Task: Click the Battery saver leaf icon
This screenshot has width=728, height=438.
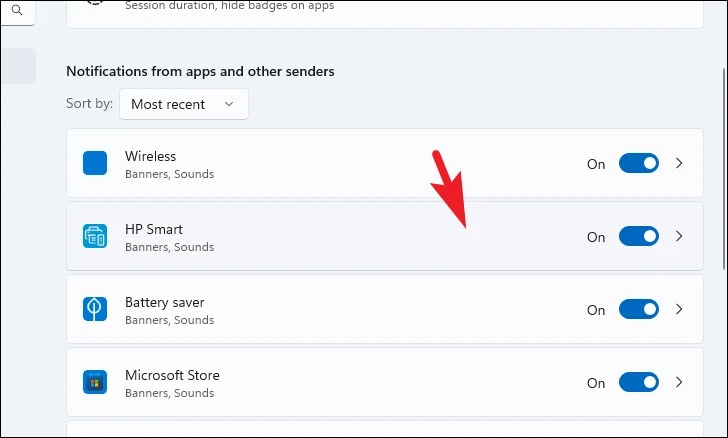Action: pyautogui.click(x=95, y=309)
